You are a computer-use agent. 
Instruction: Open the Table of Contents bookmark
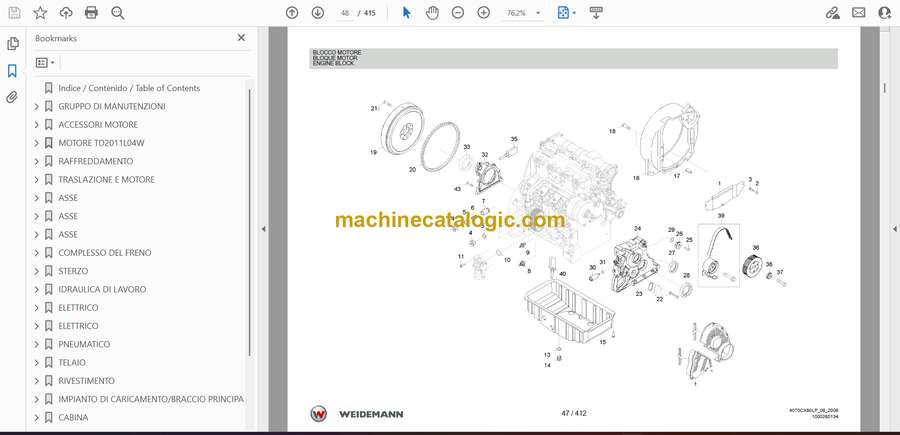point(128,88)
